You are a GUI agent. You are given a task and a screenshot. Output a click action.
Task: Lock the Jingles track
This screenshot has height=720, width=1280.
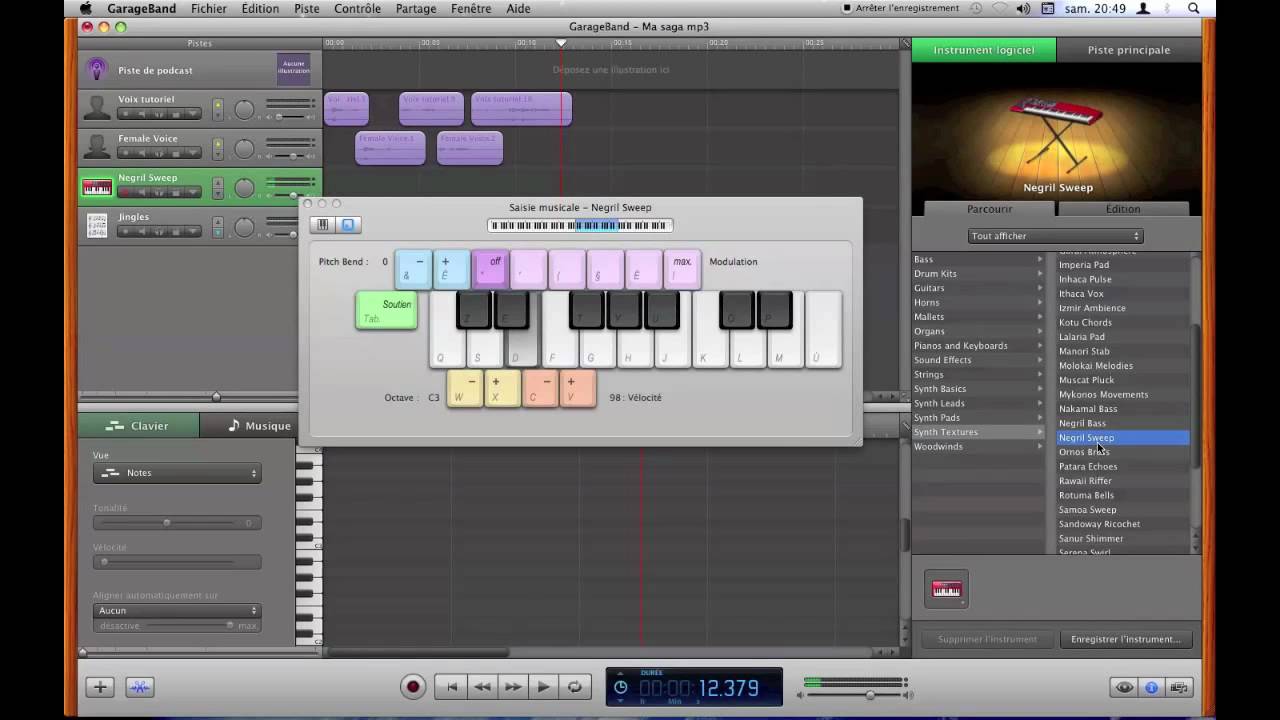(x=176, y=231)
